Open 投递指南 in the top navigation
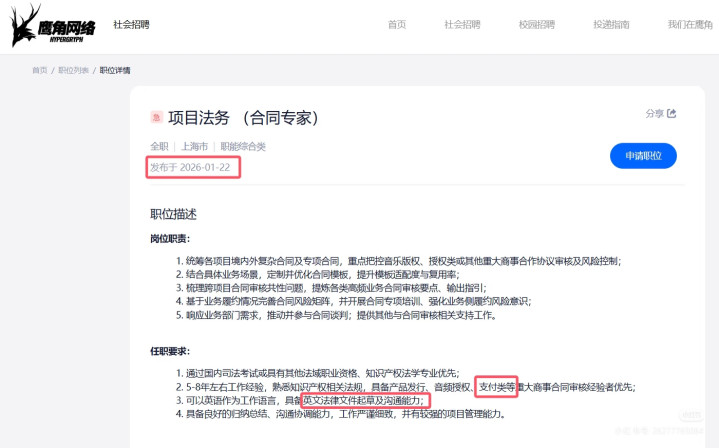 tap(611, 25)
